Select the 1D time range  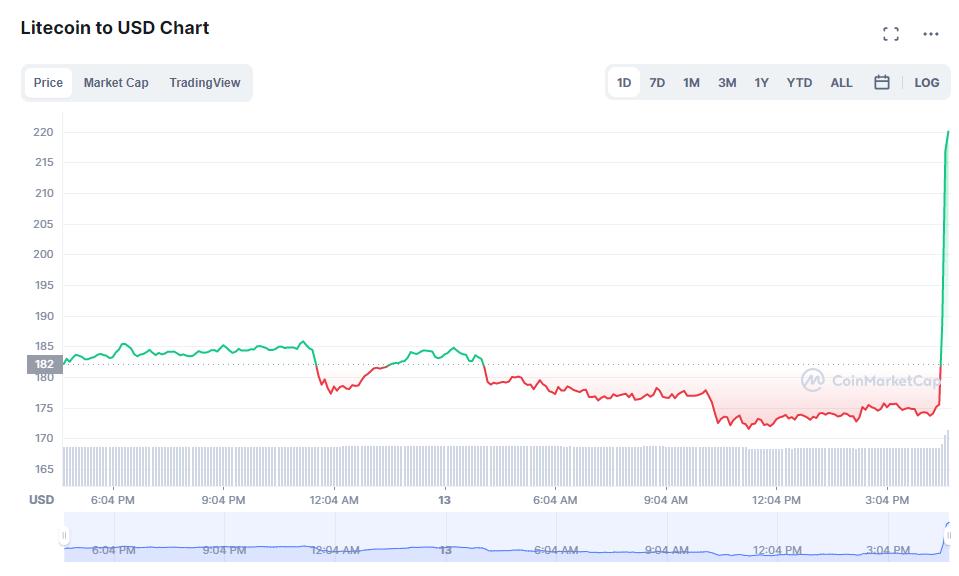624,83
